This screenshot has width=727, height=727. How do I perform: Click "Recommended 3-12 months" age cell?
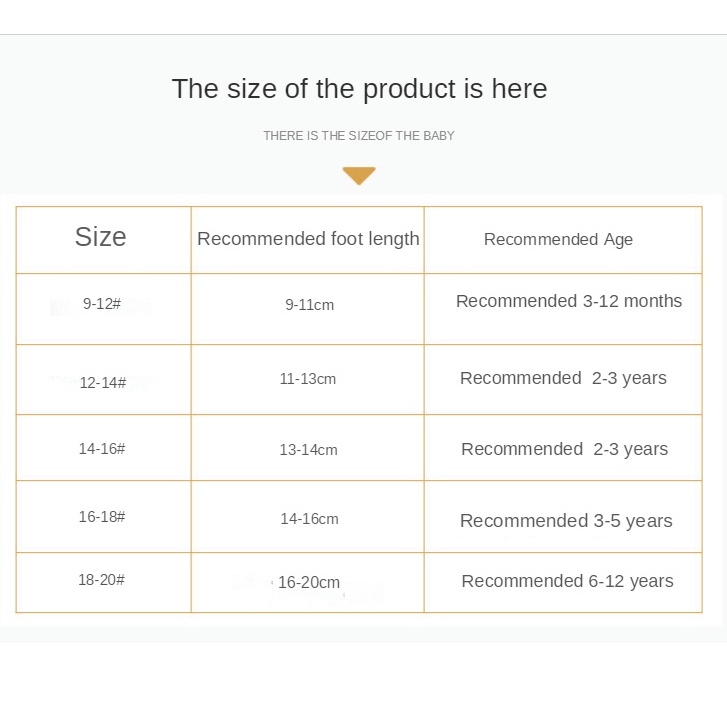tap(569, 301)
